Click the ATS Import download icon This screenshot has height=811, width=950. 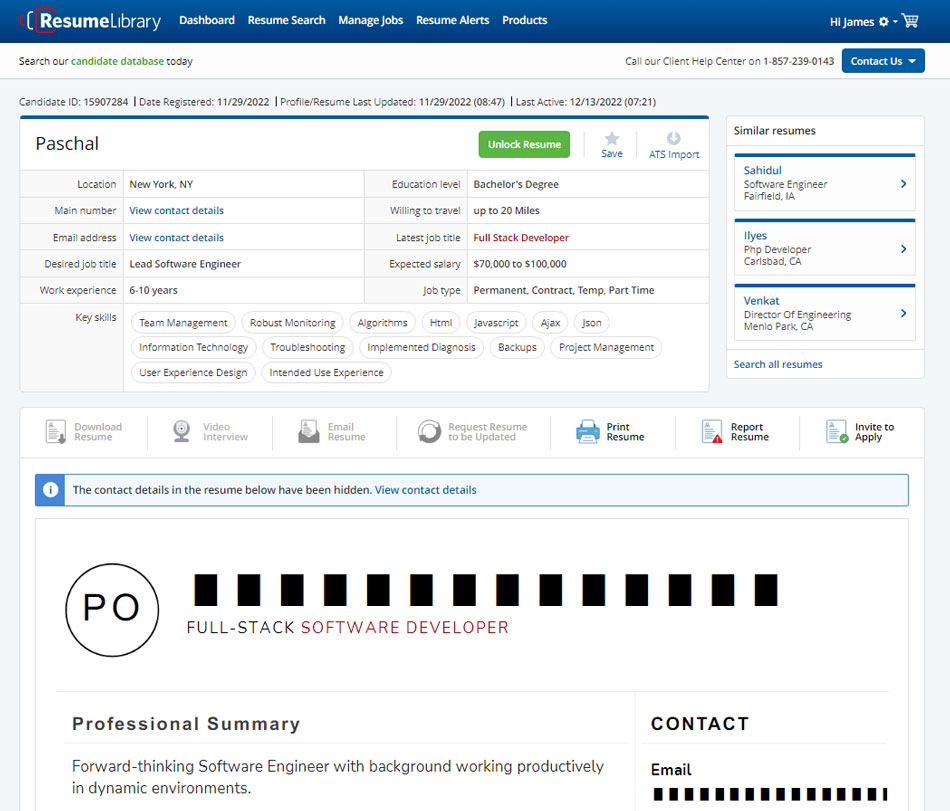673,140
